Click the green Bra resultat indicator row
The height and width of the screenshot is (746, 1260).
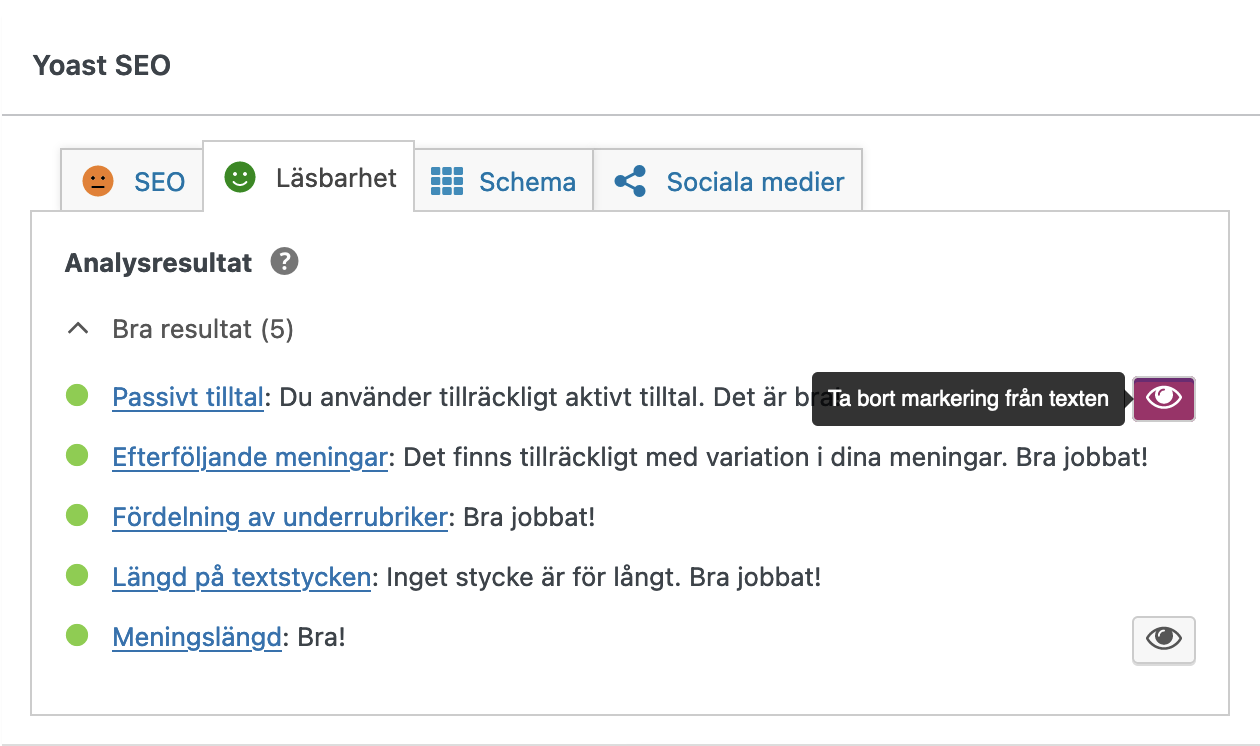coord(203,328)
